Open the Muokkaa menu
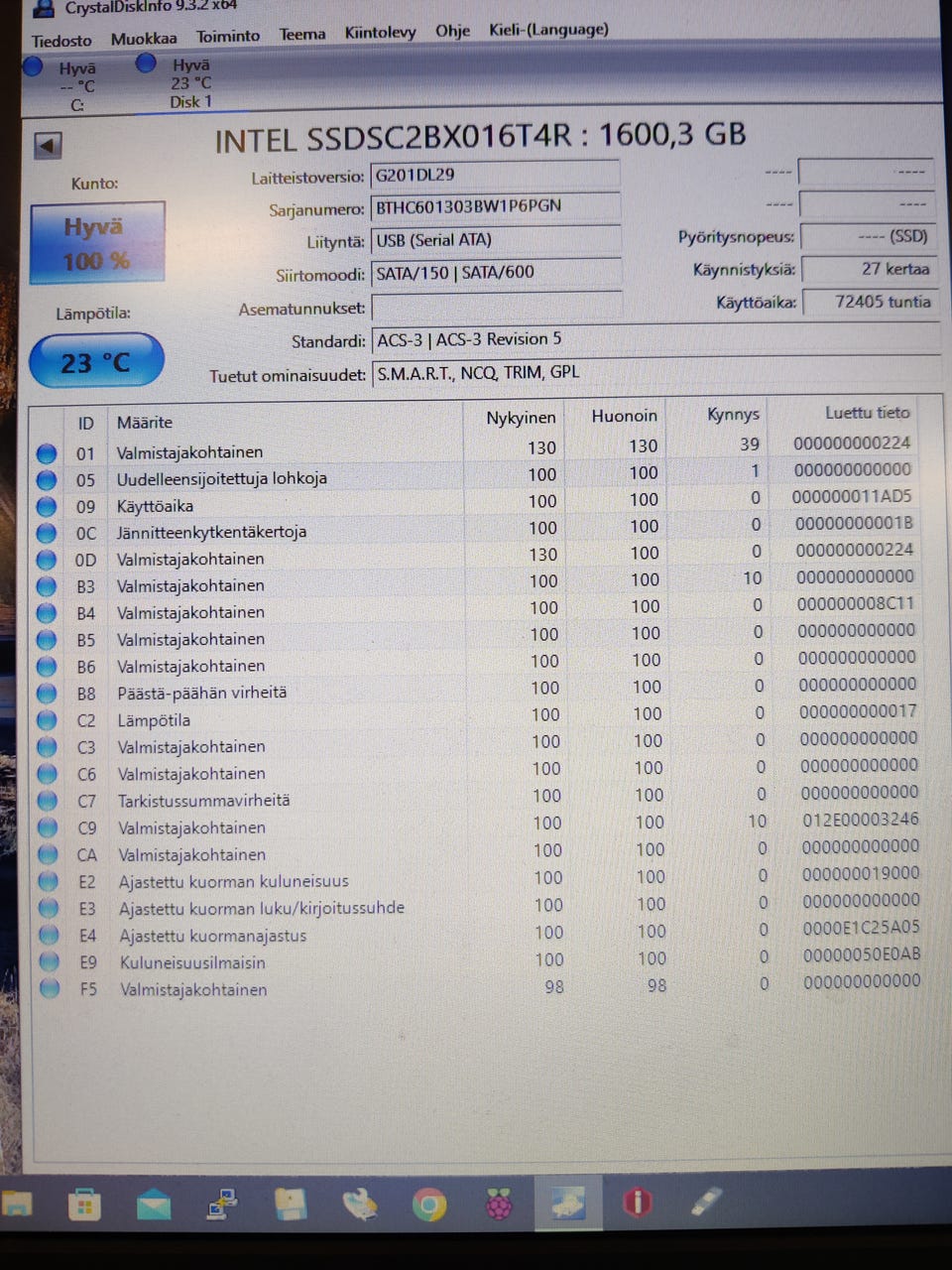This screenshot has width=952, height=1270. point(144,39)
